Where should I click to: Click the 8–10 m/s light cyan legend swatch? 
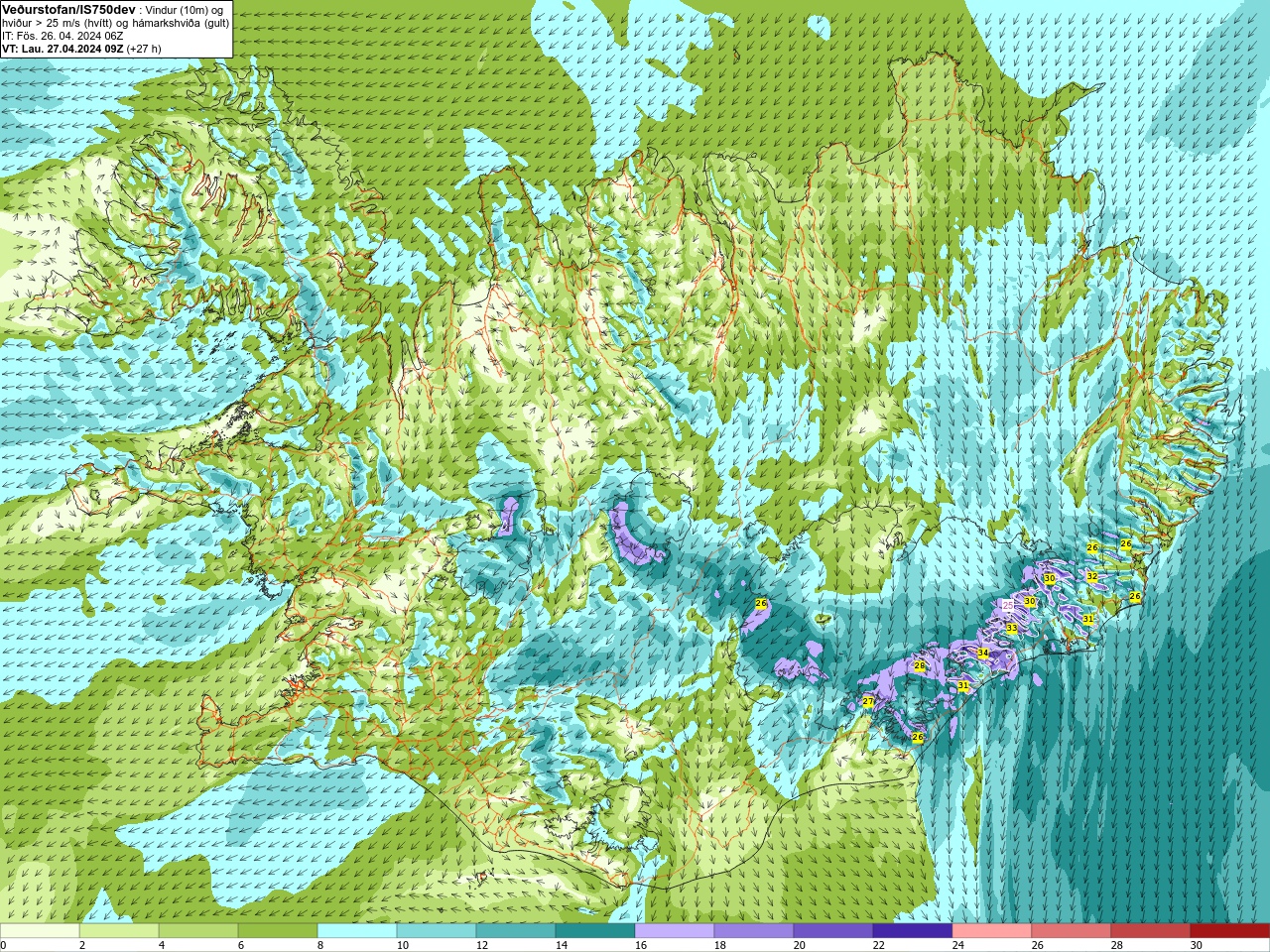[x=357, y=931]
